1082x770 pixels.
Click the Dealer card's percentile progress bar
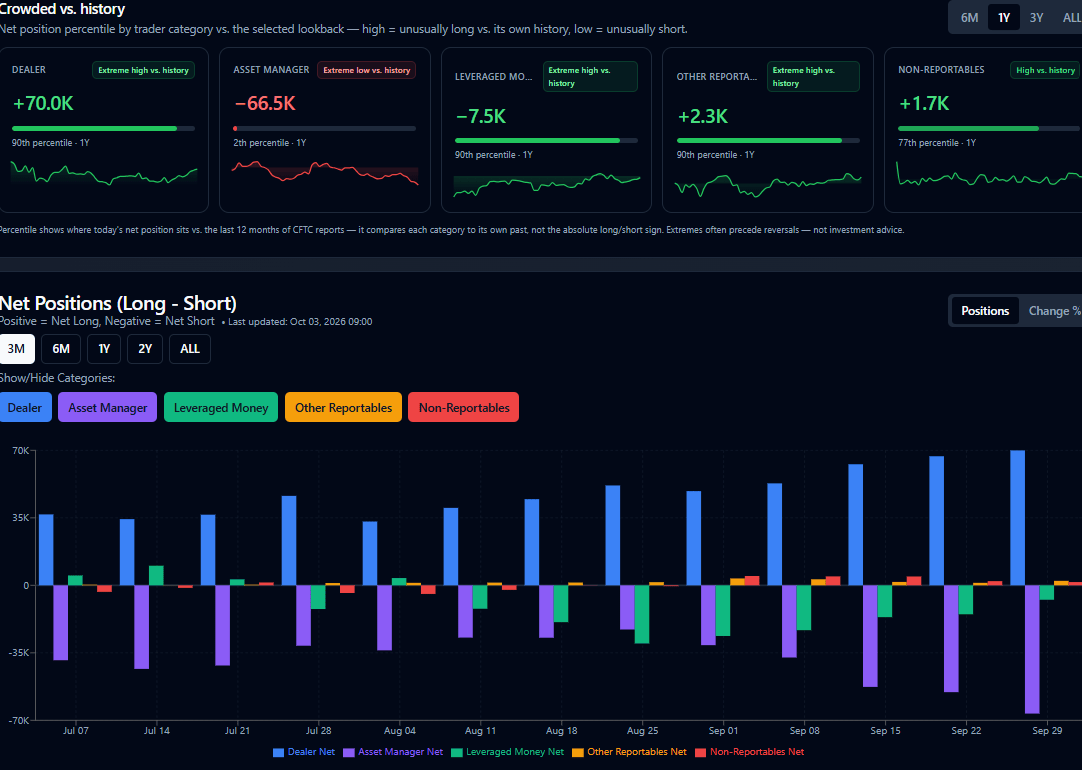click(x=104, y=128)
